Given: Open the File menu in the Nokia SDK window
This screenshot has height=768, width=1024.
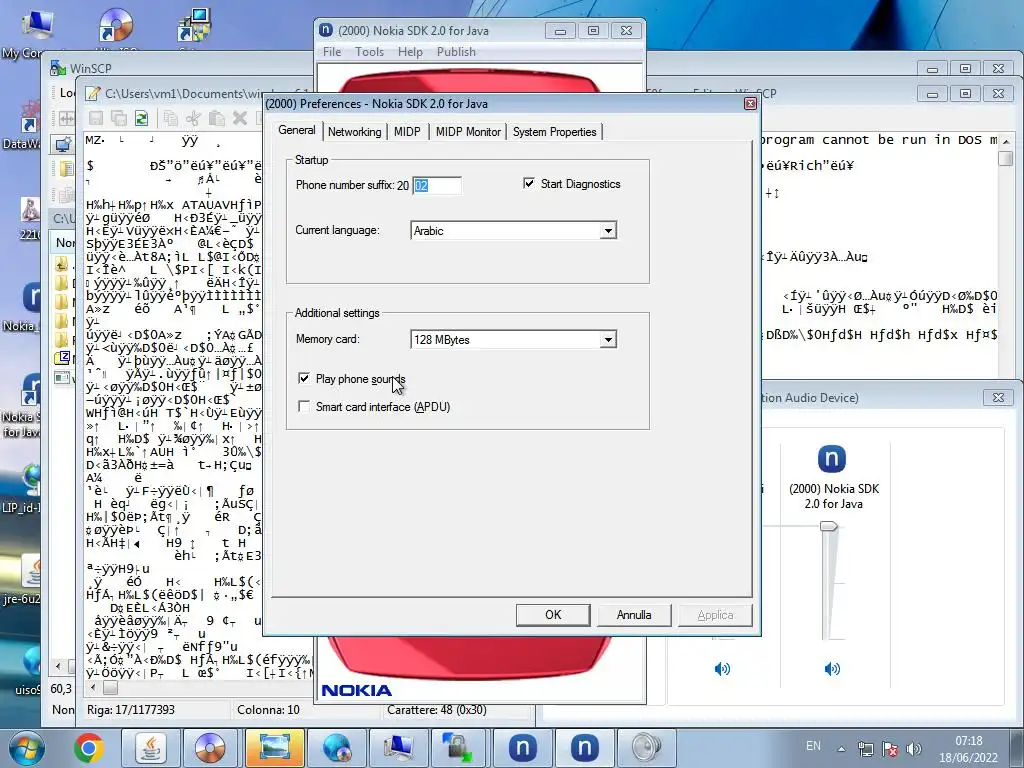Looking at the screenshot, I should [332, 52].
